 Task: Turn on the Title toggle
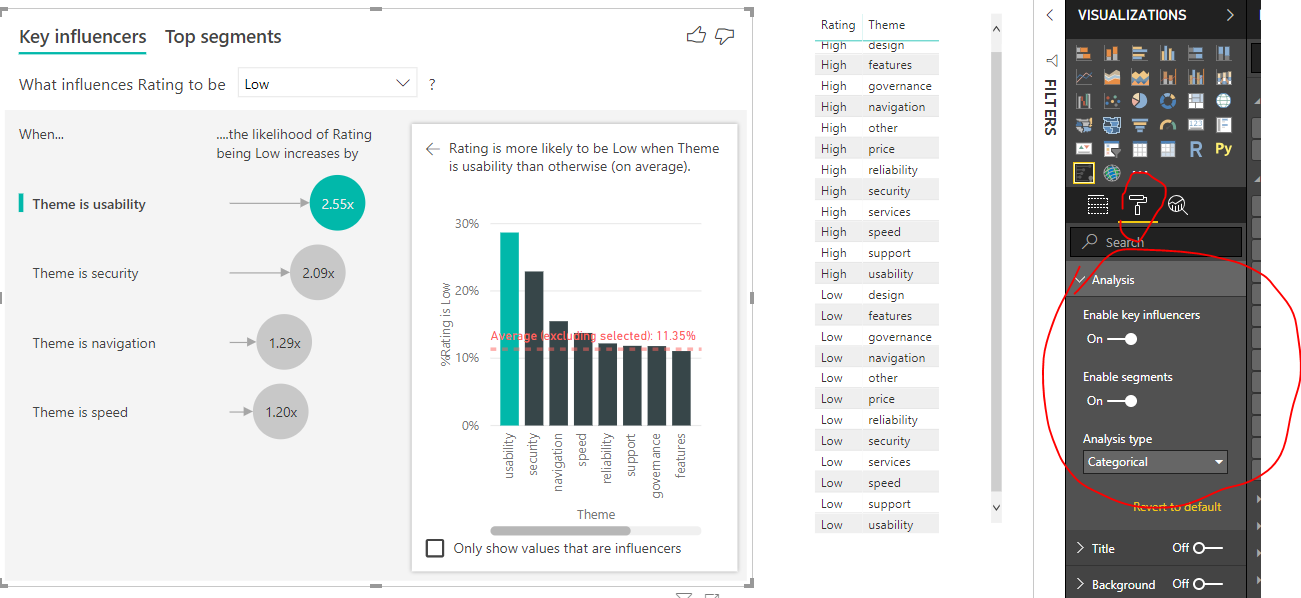pos(1208,548)
